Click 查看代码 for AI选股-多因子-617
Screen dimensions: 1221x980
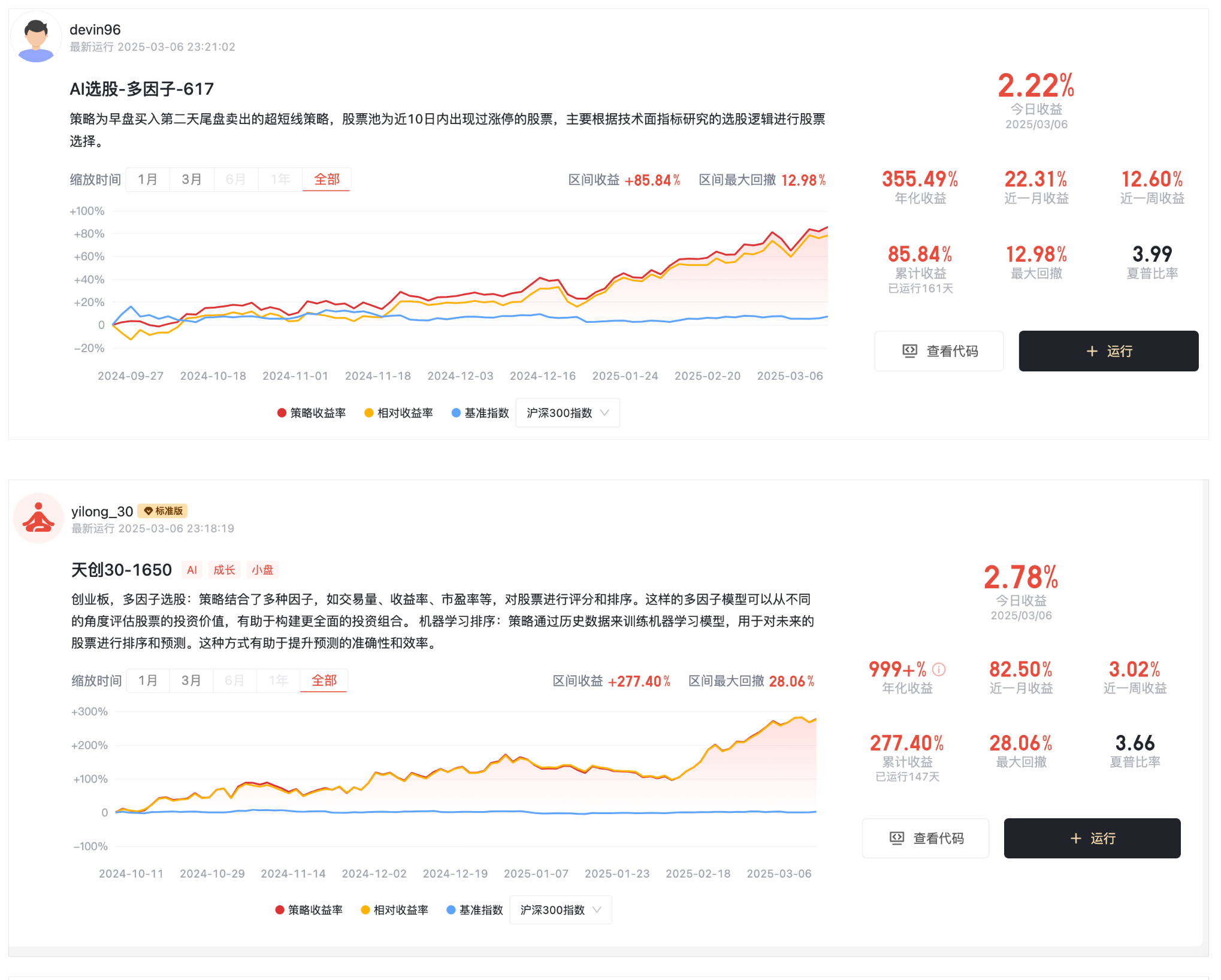tap(939, 352)
